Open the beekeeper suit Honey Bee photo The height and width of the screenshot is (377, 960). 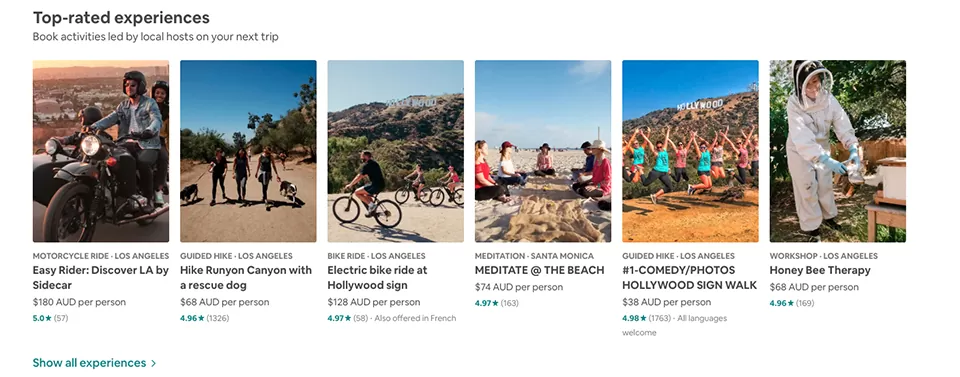[x=838, y=151]
